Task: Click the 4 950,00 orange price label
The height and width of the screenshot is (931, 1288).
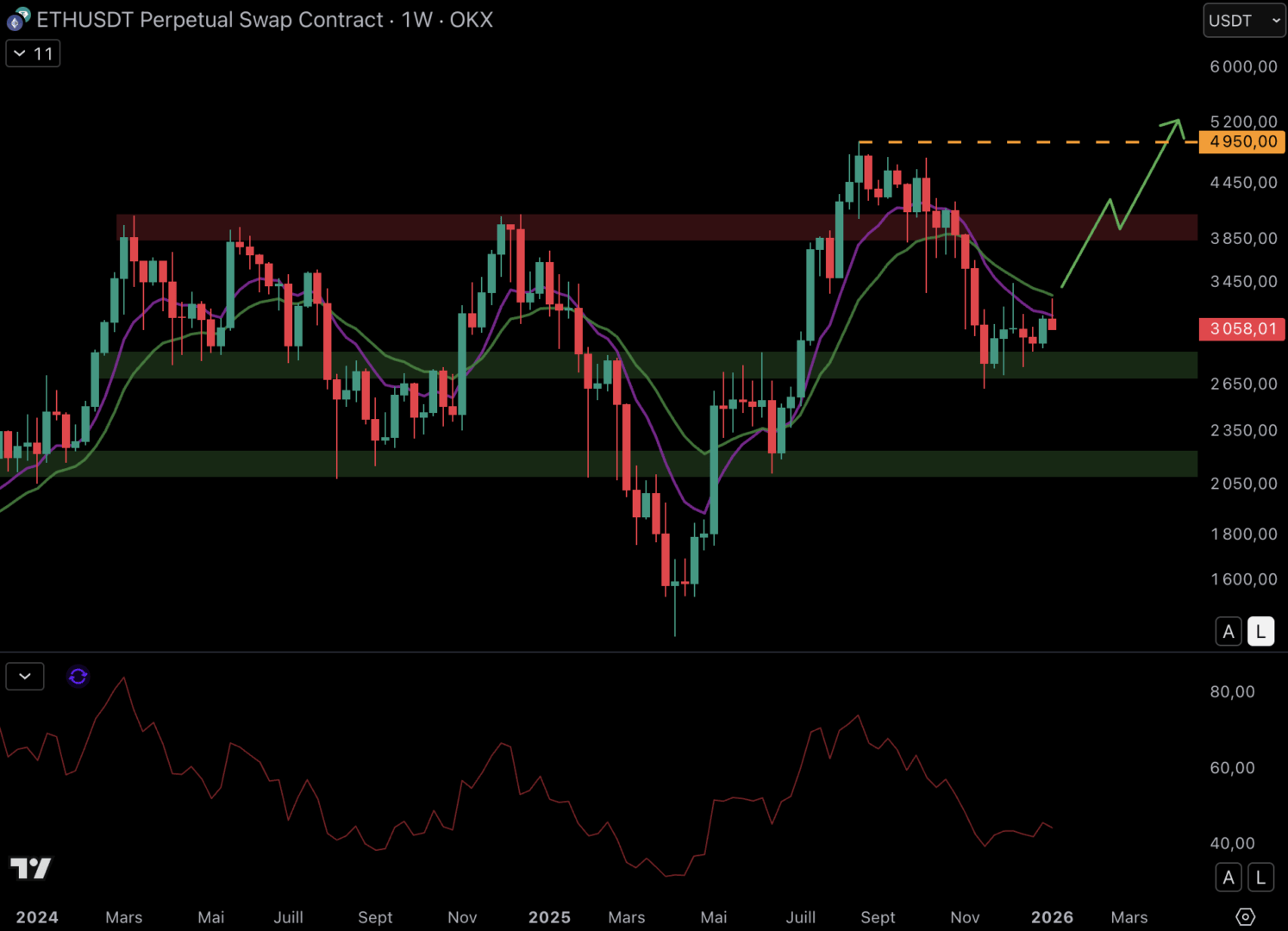Action: 1242,142
